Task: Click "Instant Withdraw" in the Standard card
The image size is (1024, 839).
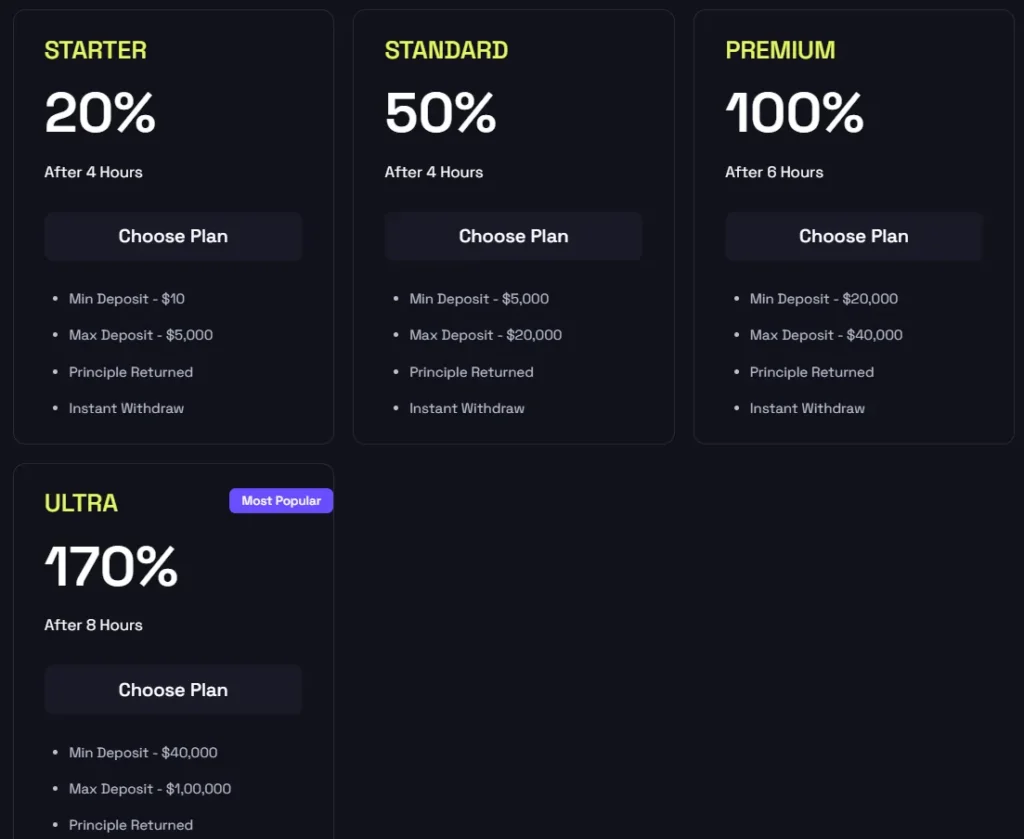Action: pyautogui.click(x=467, y=408)
